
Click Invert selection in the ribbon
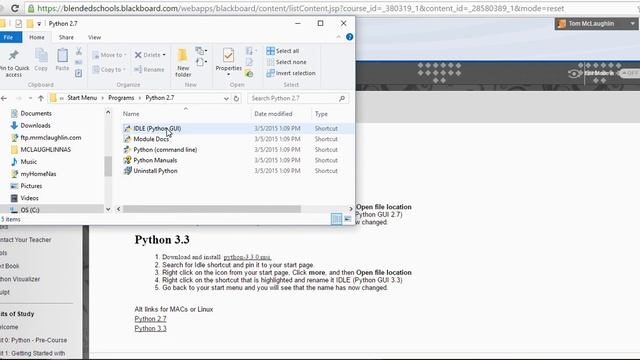[291, 73]
